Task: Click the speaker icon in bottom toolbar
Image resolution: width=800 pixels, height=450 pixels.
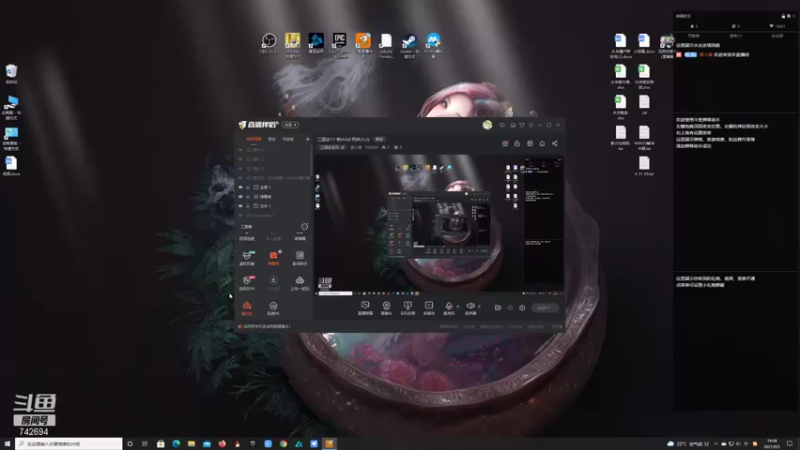Action: (x=470, y=306)
